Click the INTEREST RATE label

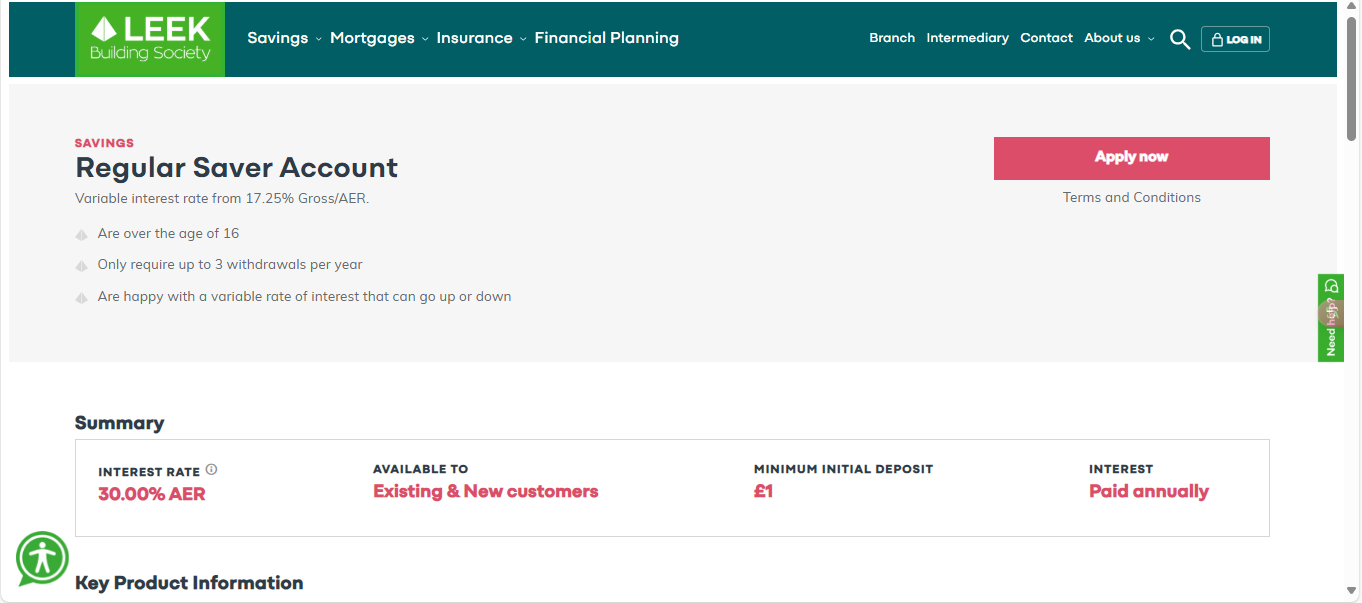149,471
